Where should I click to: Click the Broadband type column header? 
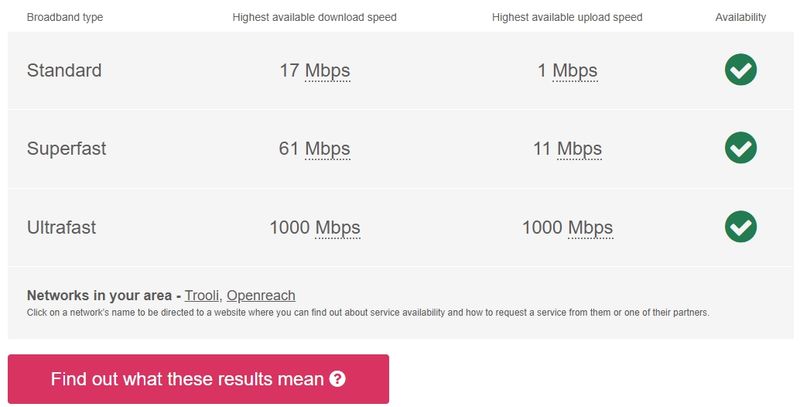65,17
